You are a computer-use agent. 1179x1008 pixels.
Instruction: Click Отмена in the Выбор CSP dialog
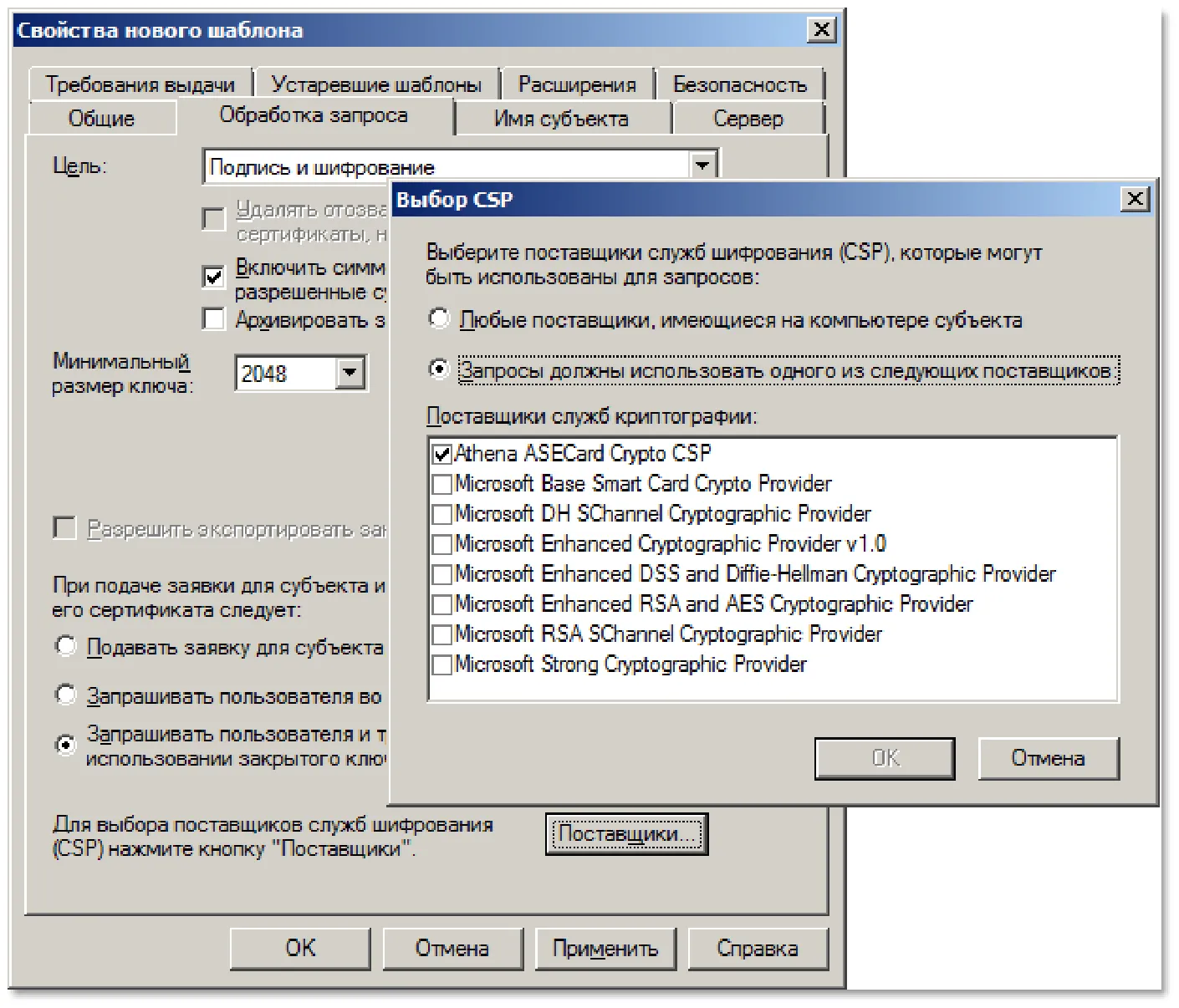coord(1048,758)
